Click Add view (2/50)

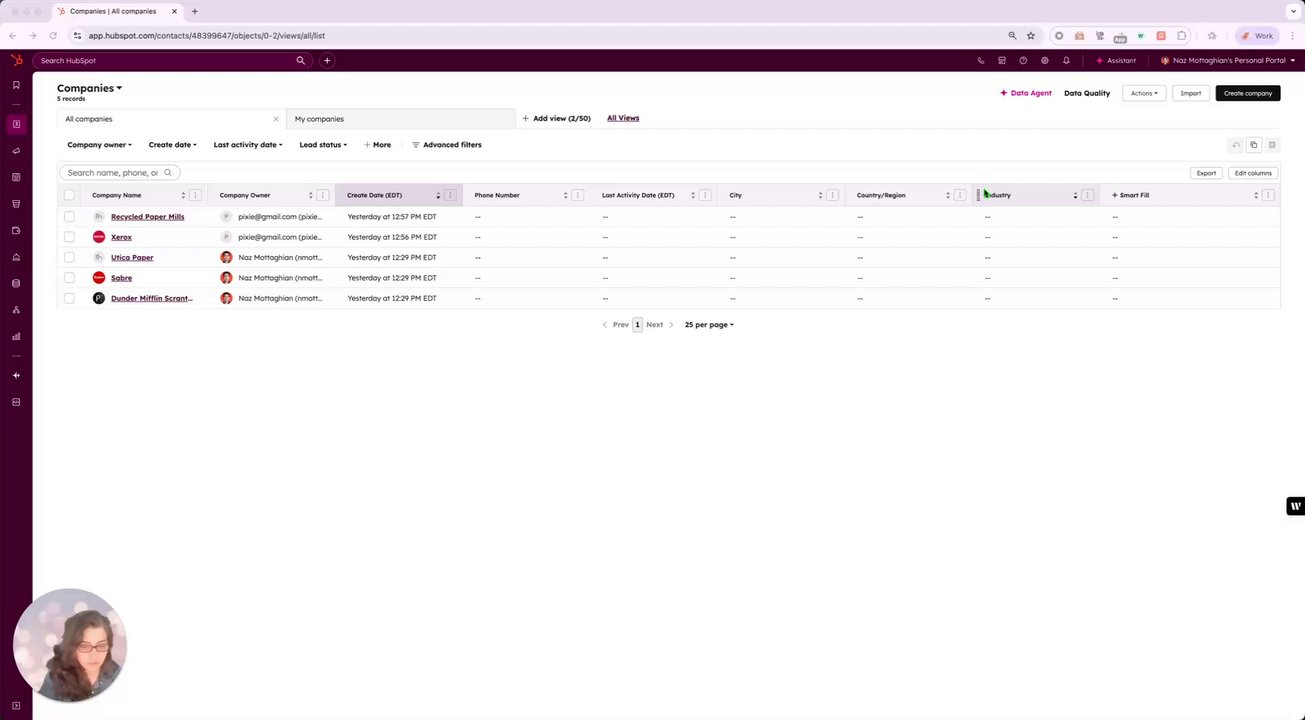pyautogui.click(x=556, y=118)
